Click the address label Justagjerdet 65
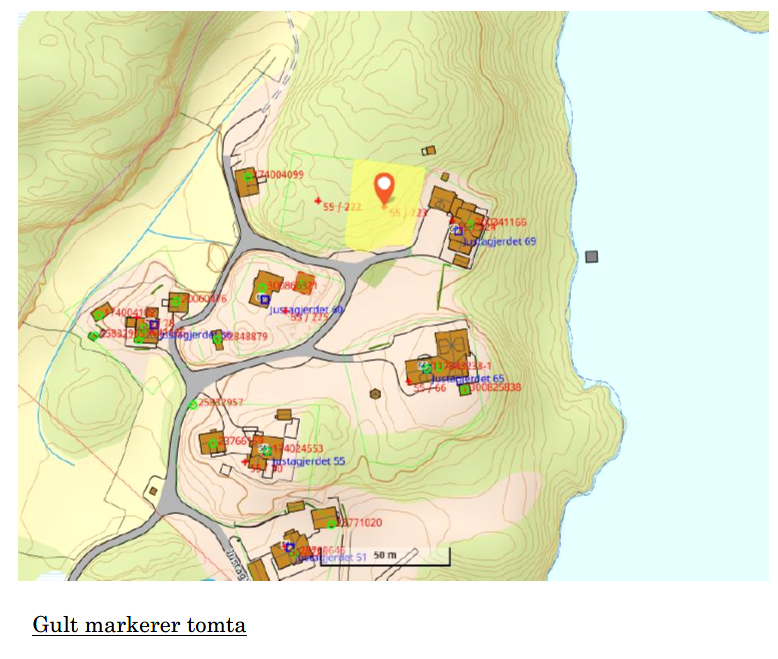 467,379
